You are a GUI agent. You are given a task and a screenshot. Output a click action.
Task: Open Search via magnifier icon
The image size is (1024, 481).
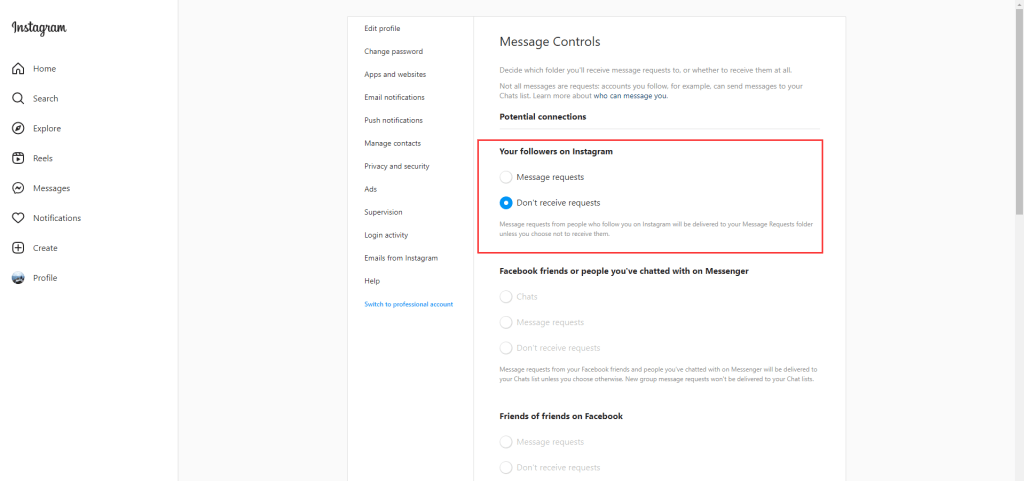pos(18,99)
